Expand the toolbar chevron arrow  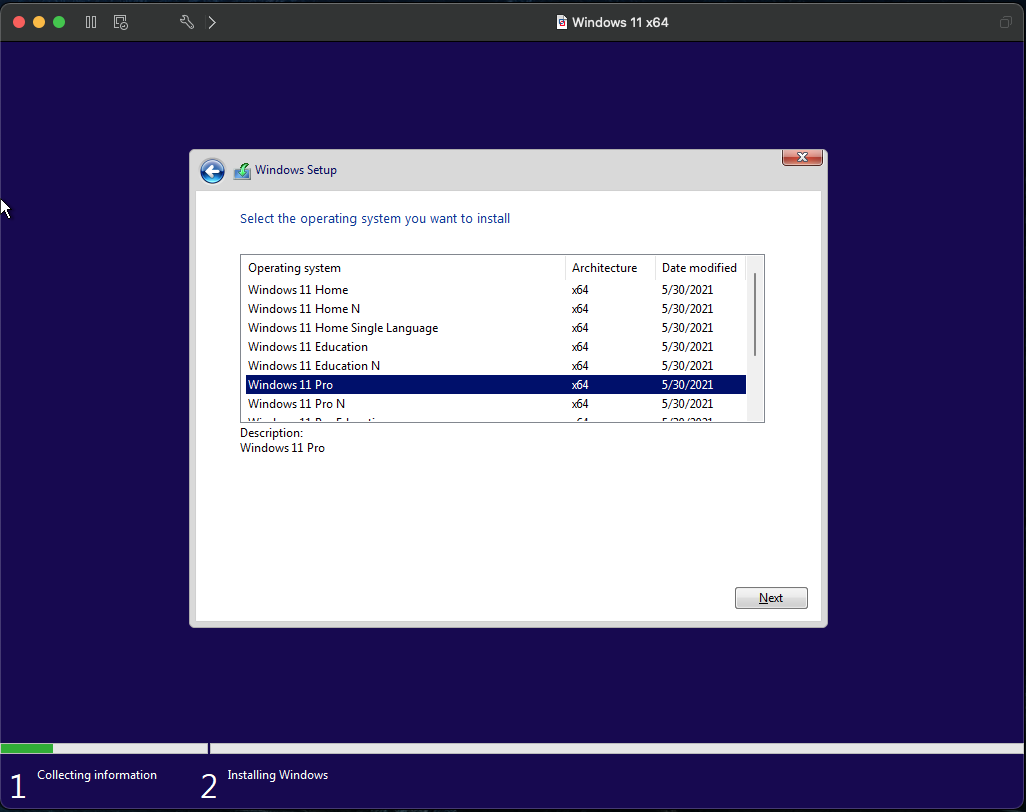click(x=211, y=22)
